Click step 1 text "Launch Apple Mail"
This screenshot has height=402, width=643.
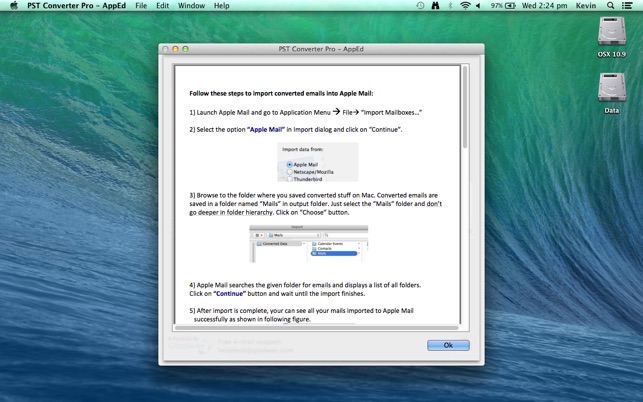point(223,112)
